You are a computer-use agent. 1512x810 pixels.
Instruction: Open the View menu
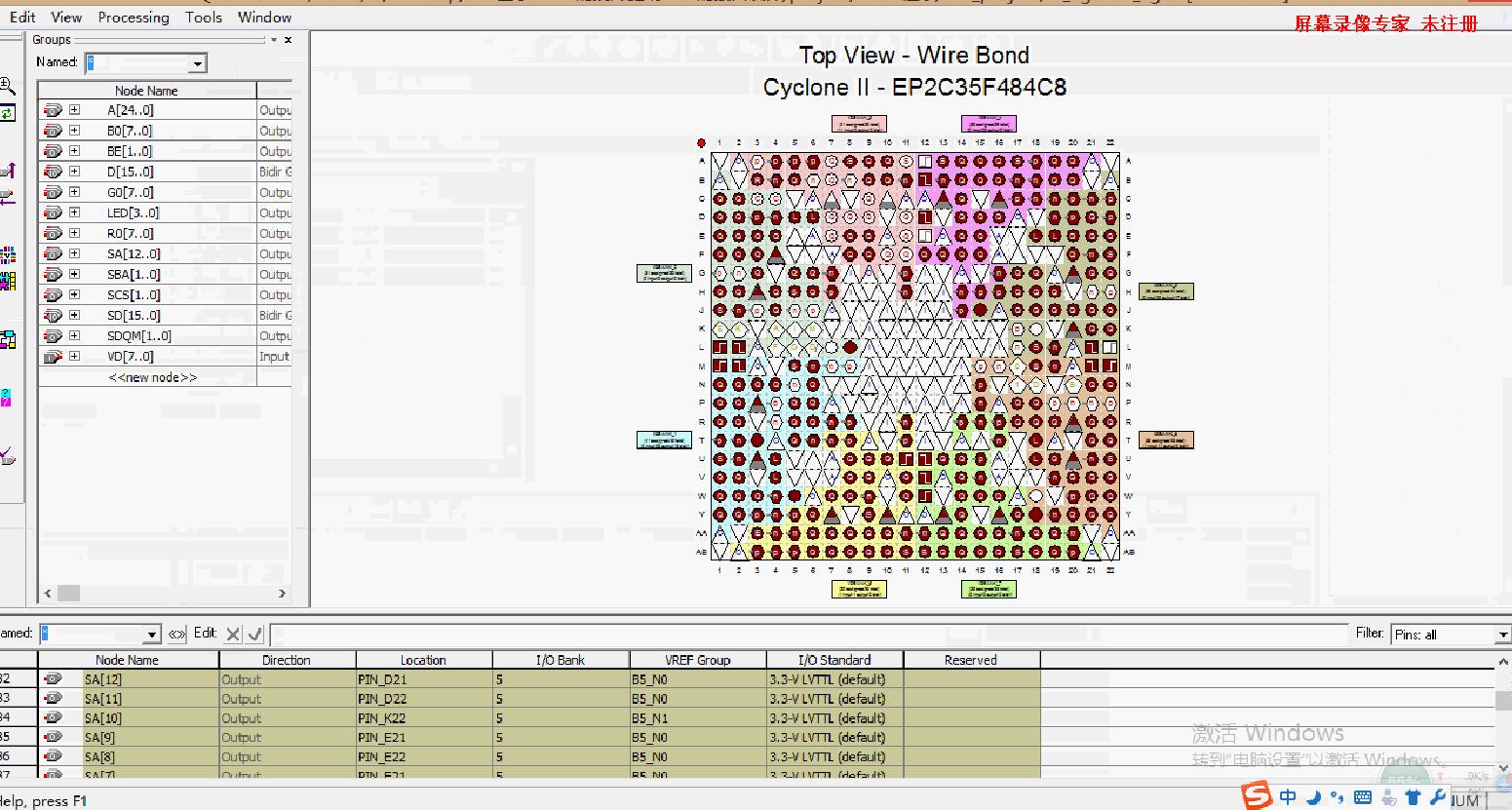click(x=66, y=17)
